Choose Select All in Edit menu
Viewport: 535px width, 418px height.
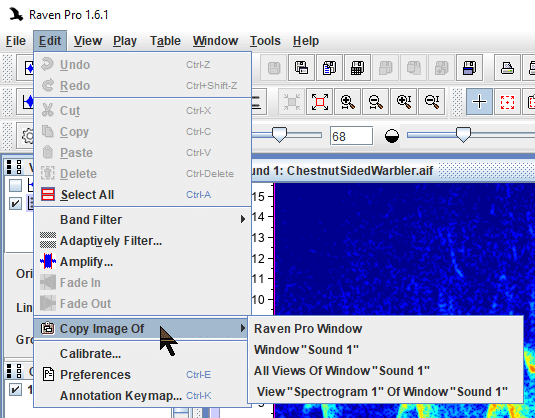pyautogui.click(x=143, y=195)
